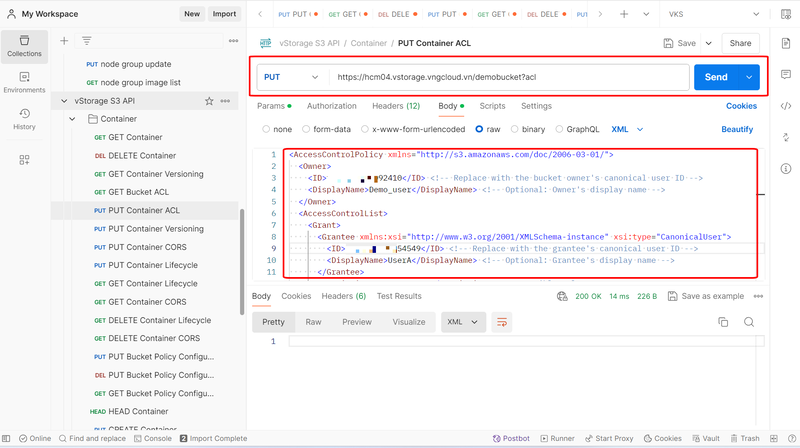Open the XML body format dropdown
The image size is (800, 448).
pyautogui.click(x=627, y=129)
